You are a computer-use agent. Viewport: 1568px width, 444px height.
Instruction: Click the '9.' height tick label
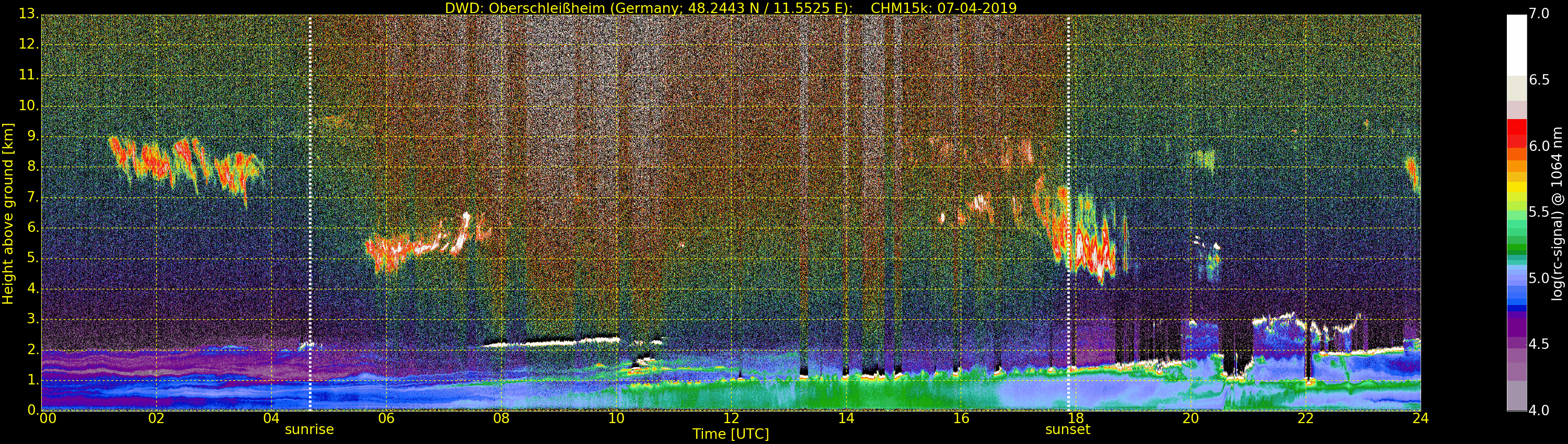coord(33,136)
